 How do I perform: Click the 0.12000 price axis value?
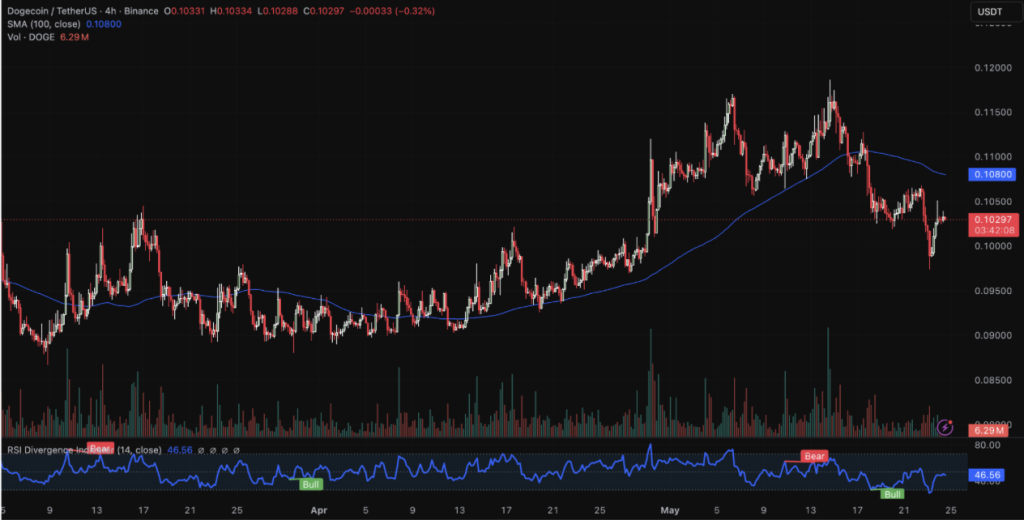click(x=993, y=69)
